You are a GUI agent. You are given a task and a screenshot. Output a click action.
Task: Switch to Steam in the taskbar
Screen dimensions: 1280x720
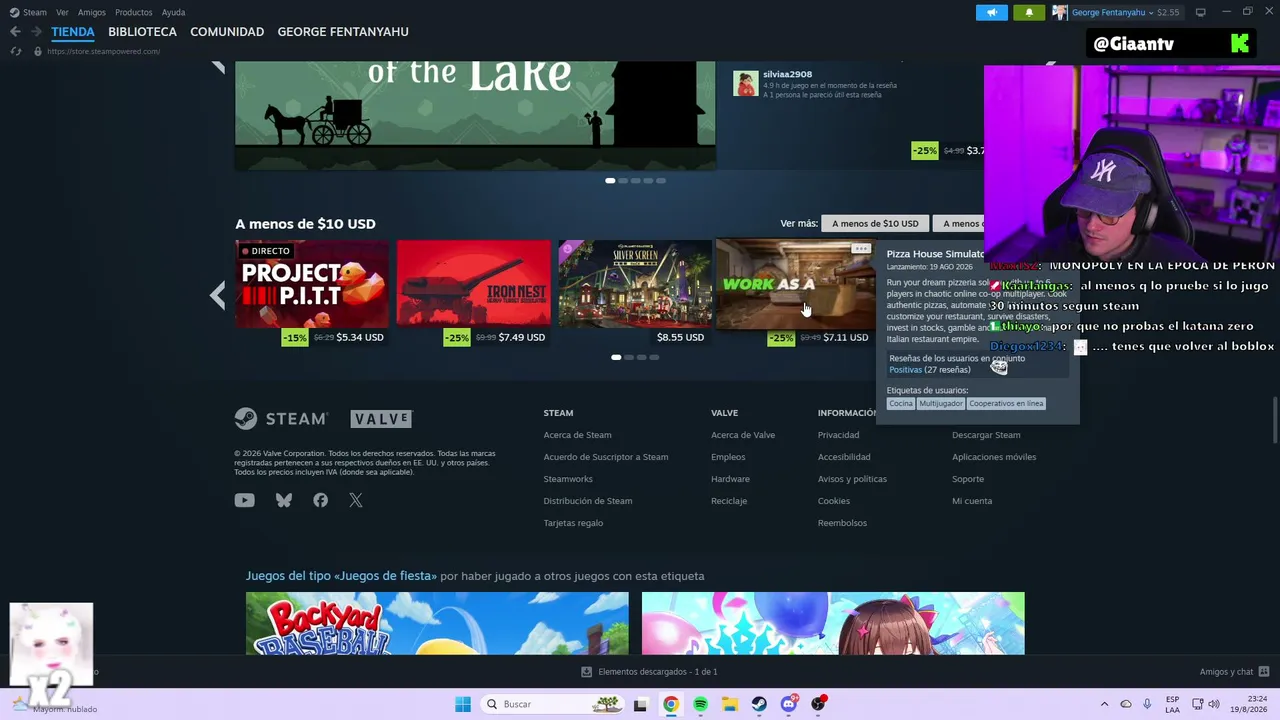(x=760, y=704)
